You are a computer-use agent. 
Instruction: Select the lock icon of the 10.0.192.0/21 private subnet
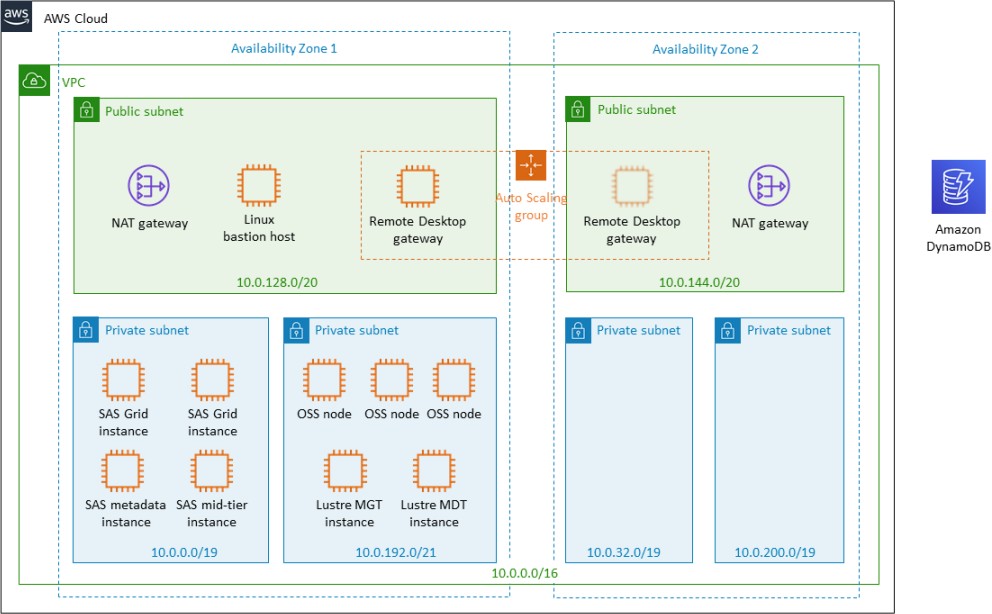pos(296,330)
